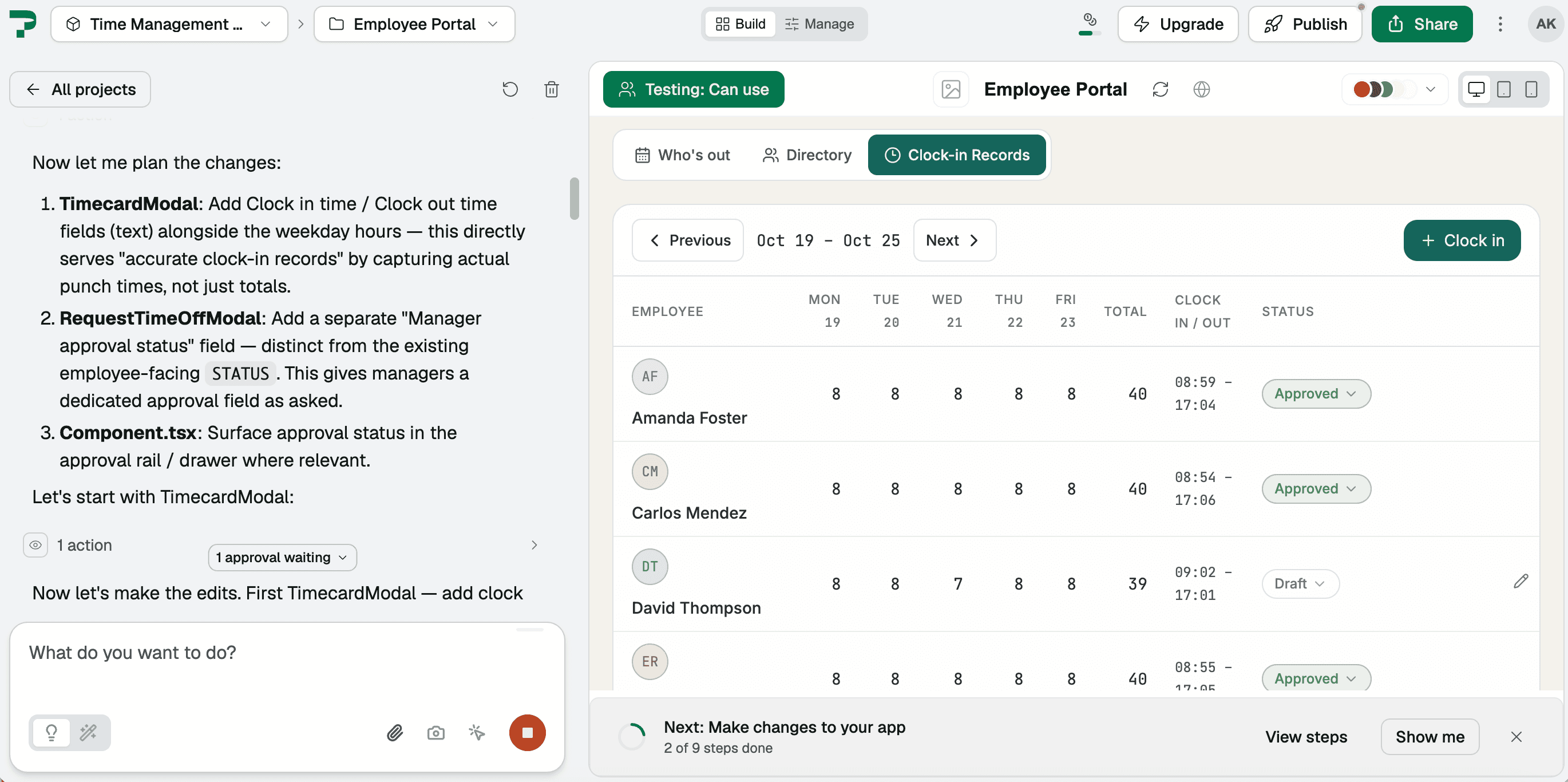Click the element selector cursor icon

click(477, 732)
